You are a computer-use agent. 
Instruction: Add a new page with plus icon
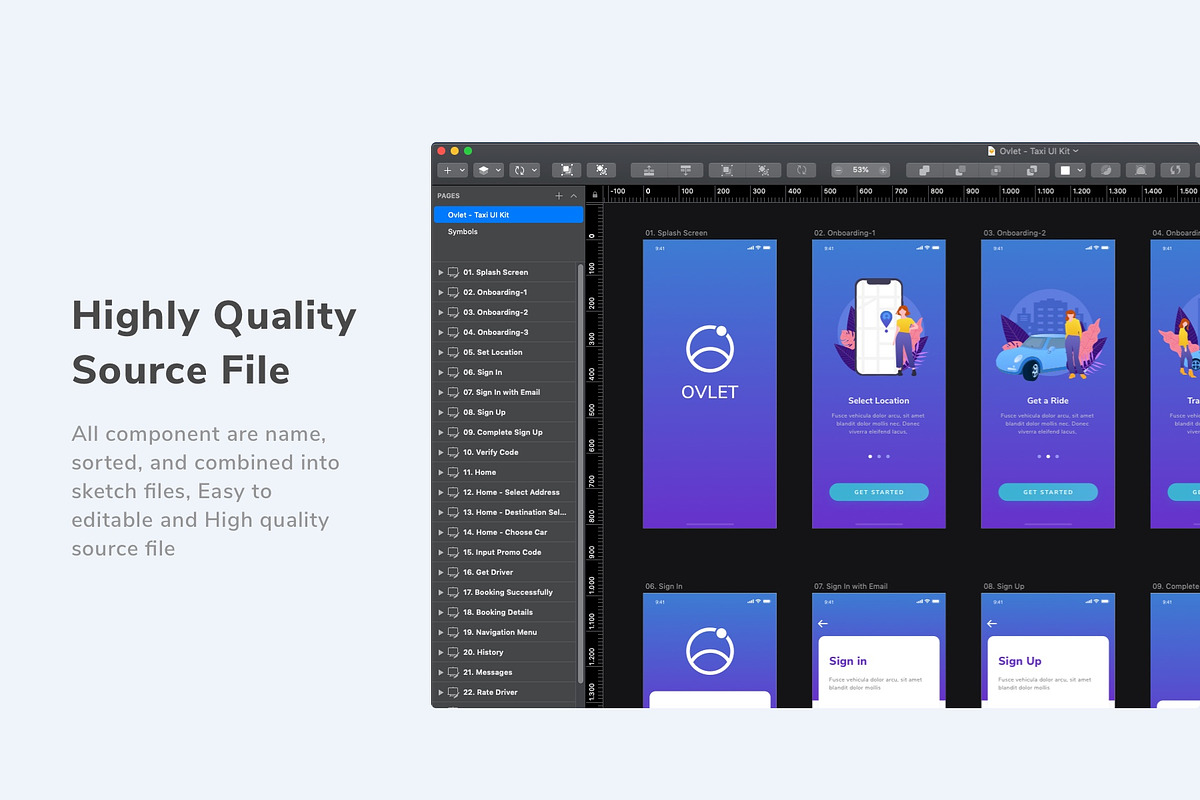click(x=559, y=196)
